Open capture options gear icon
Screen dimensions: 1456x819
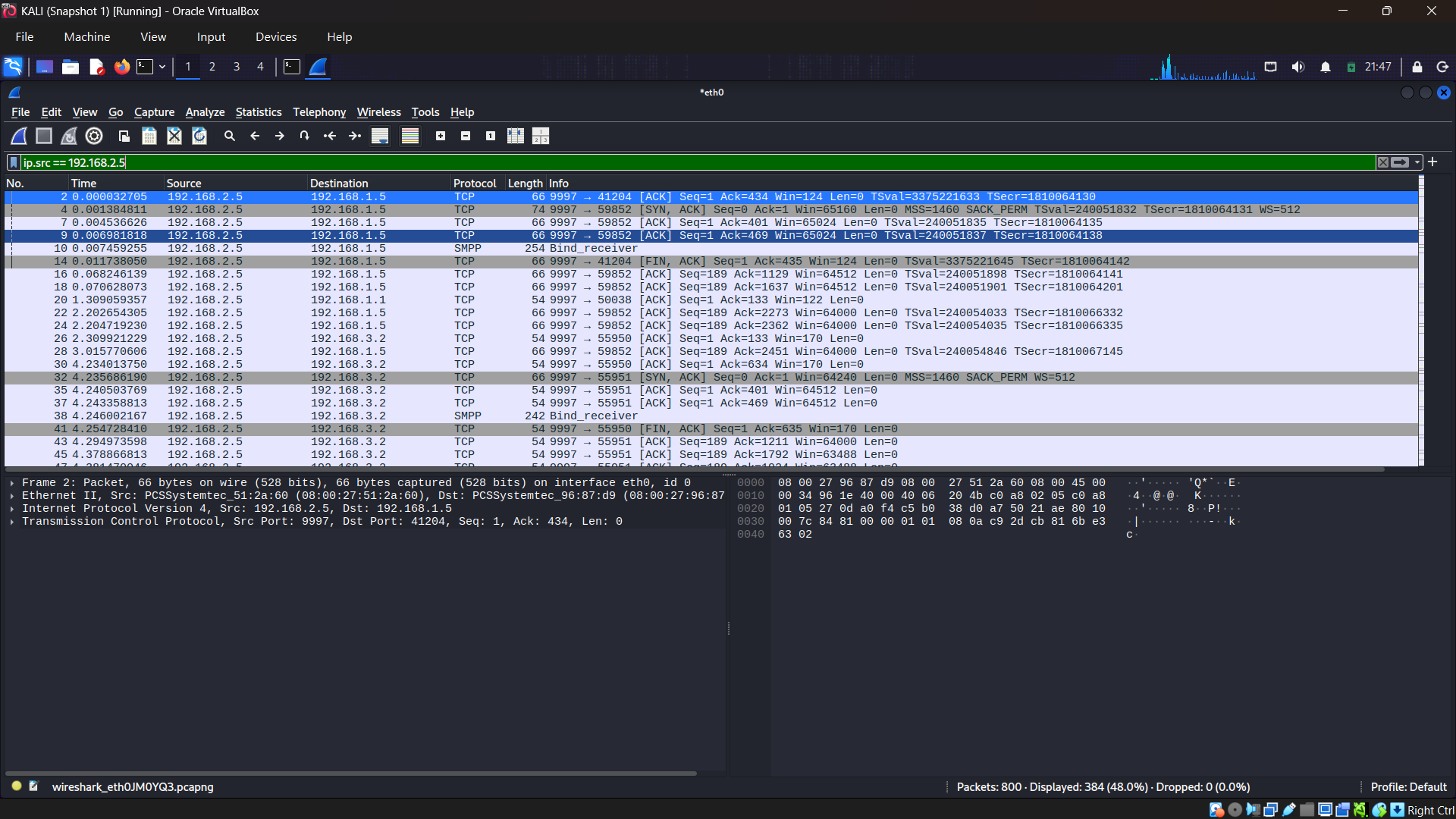pos(94,136)
